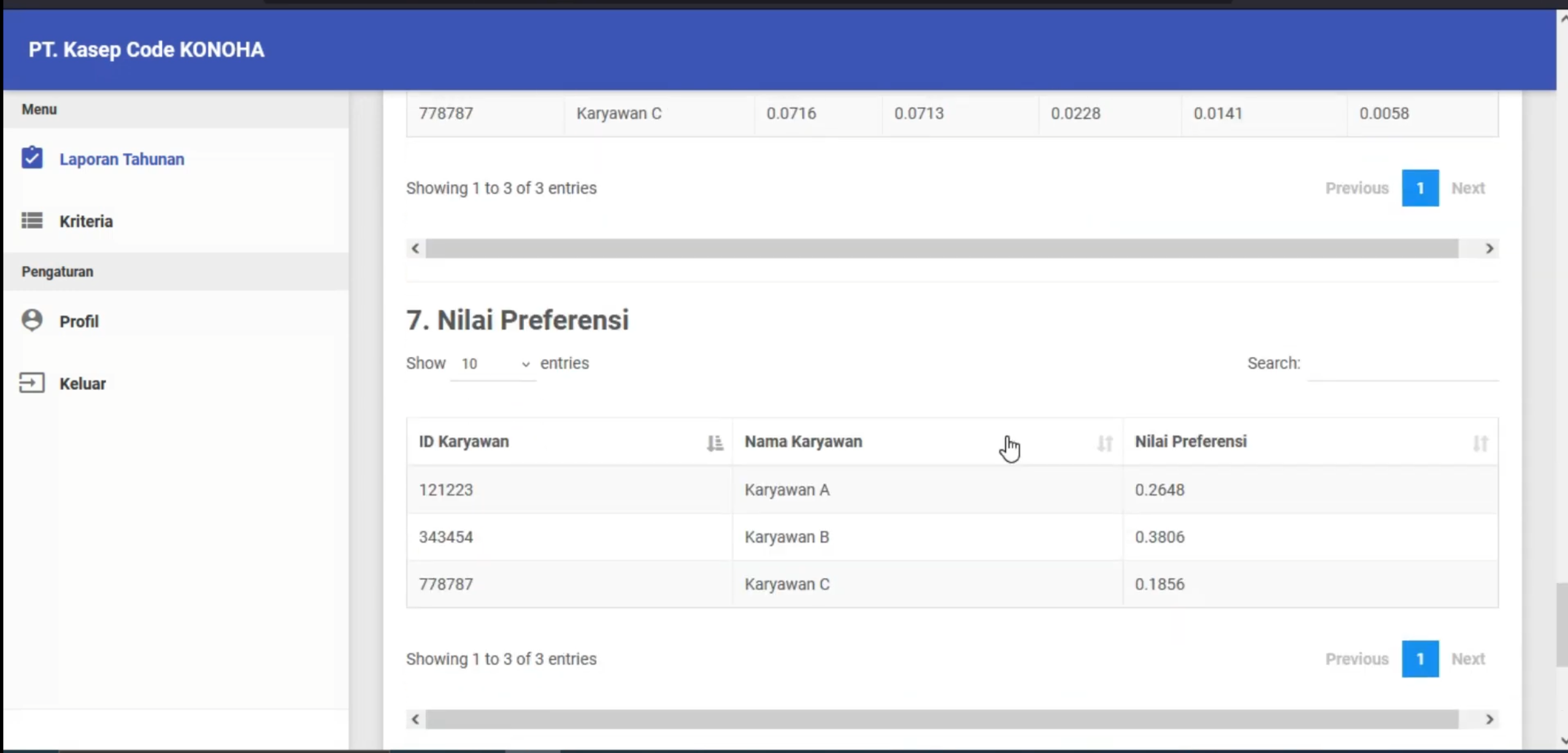This screenshot has width=1568, height=753.
Task: Click the Profil user avatar icon
Action: click(32, 320)
